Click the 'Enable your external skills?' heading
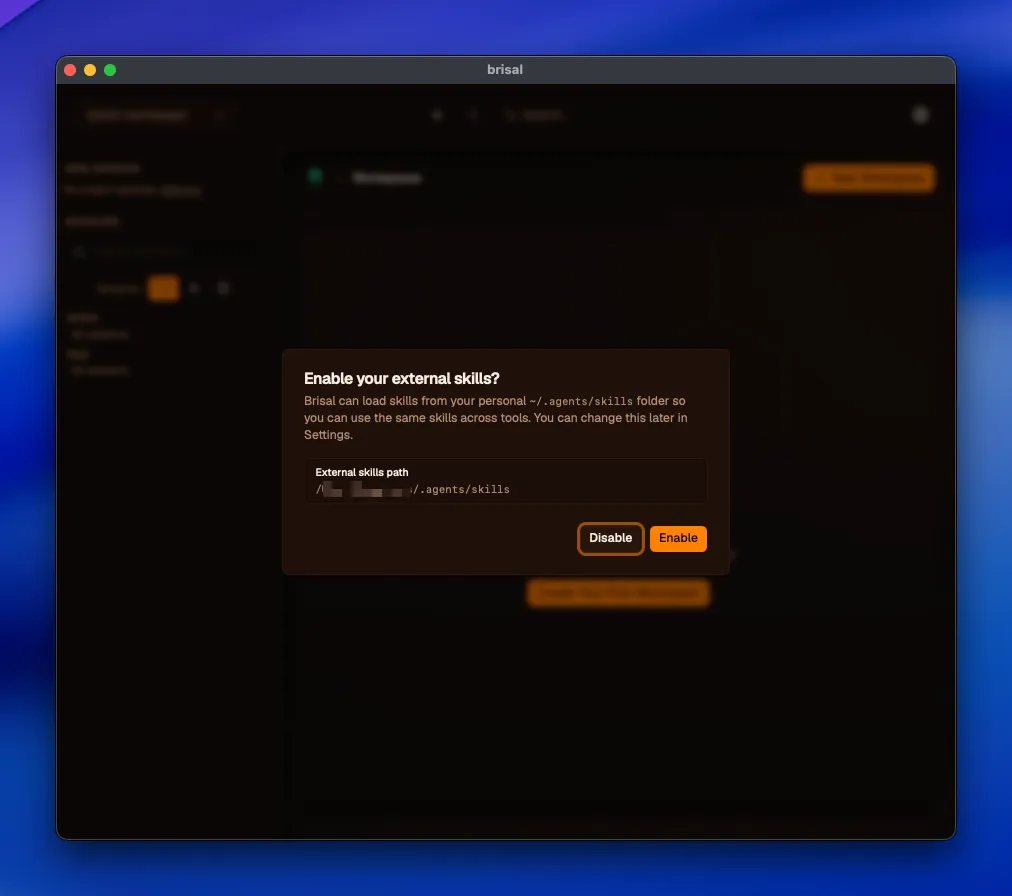This screenshot has height=896, width=1012. coord(401,378)
